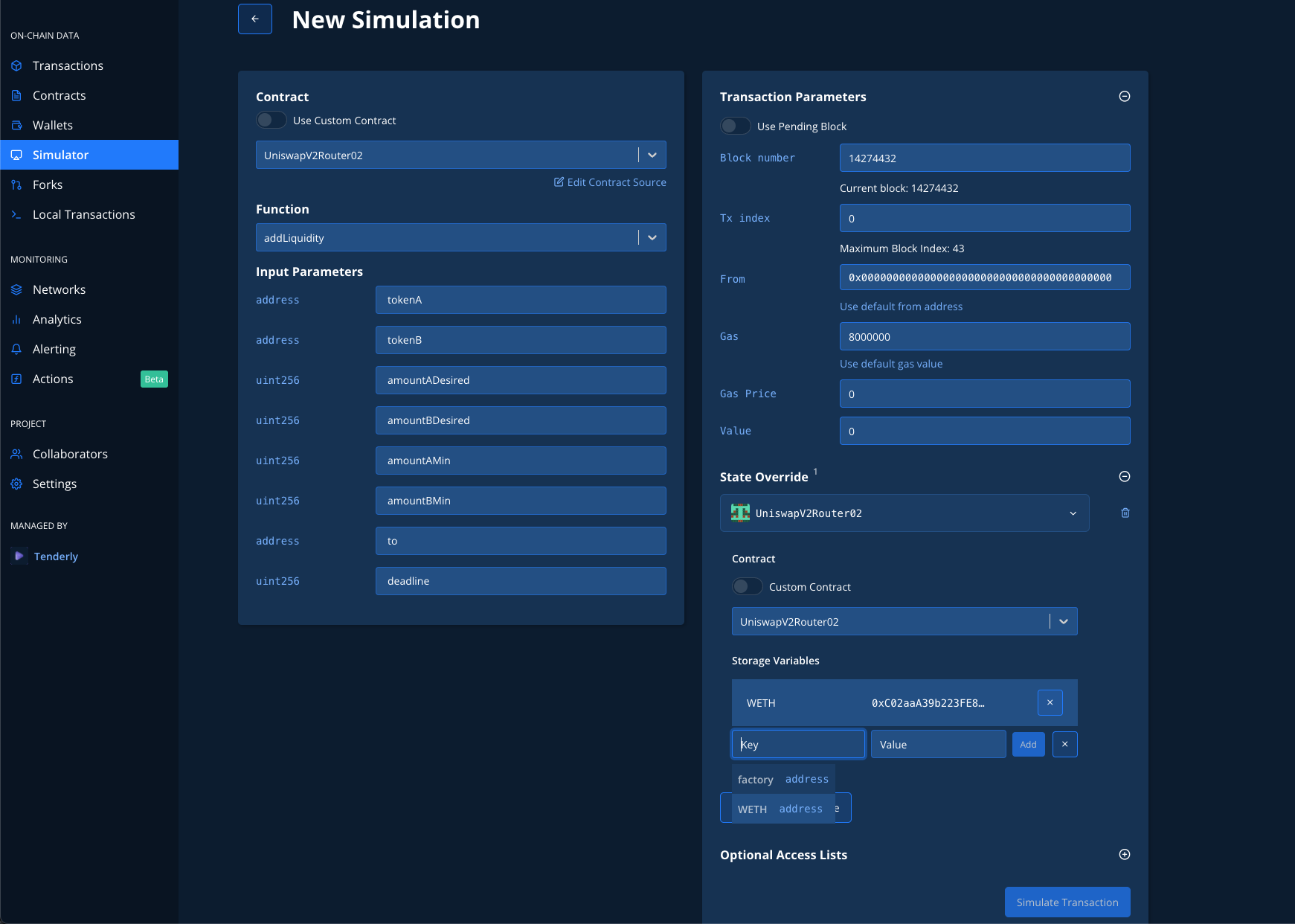Screen dimensions: 1295x924
Task: Click the WETH 0xC02aaA39b223FE8… value
Action: pyautogui.click(x=928, y=703)
